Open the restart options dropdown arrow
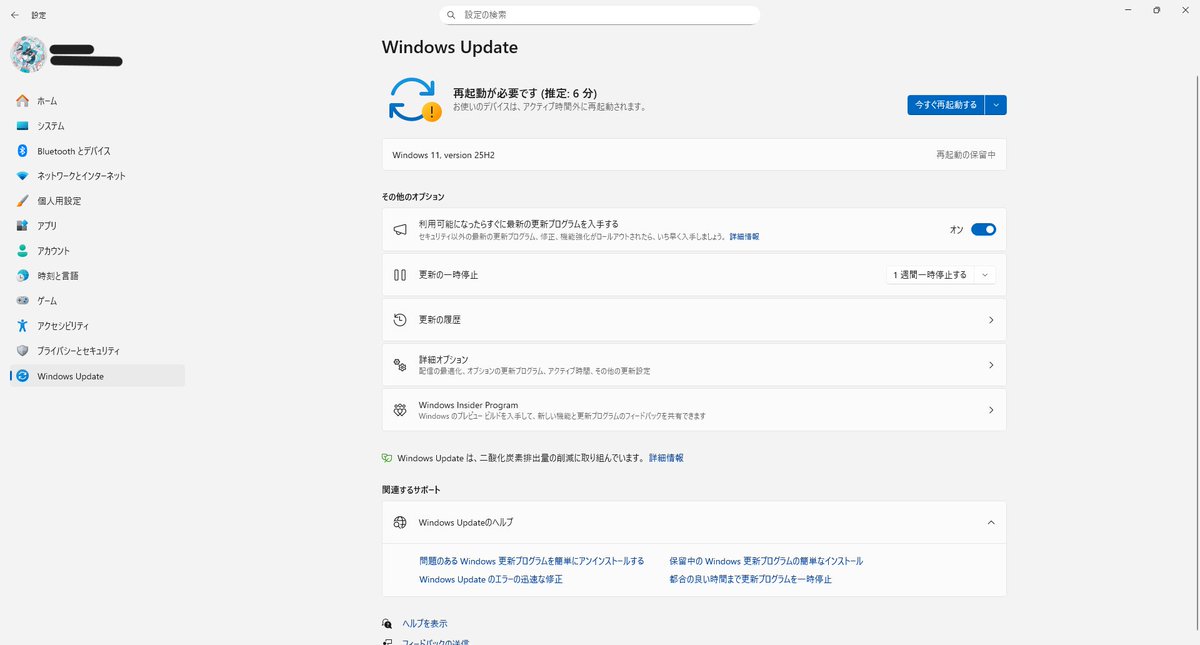1200x645 pixels. 996,105
